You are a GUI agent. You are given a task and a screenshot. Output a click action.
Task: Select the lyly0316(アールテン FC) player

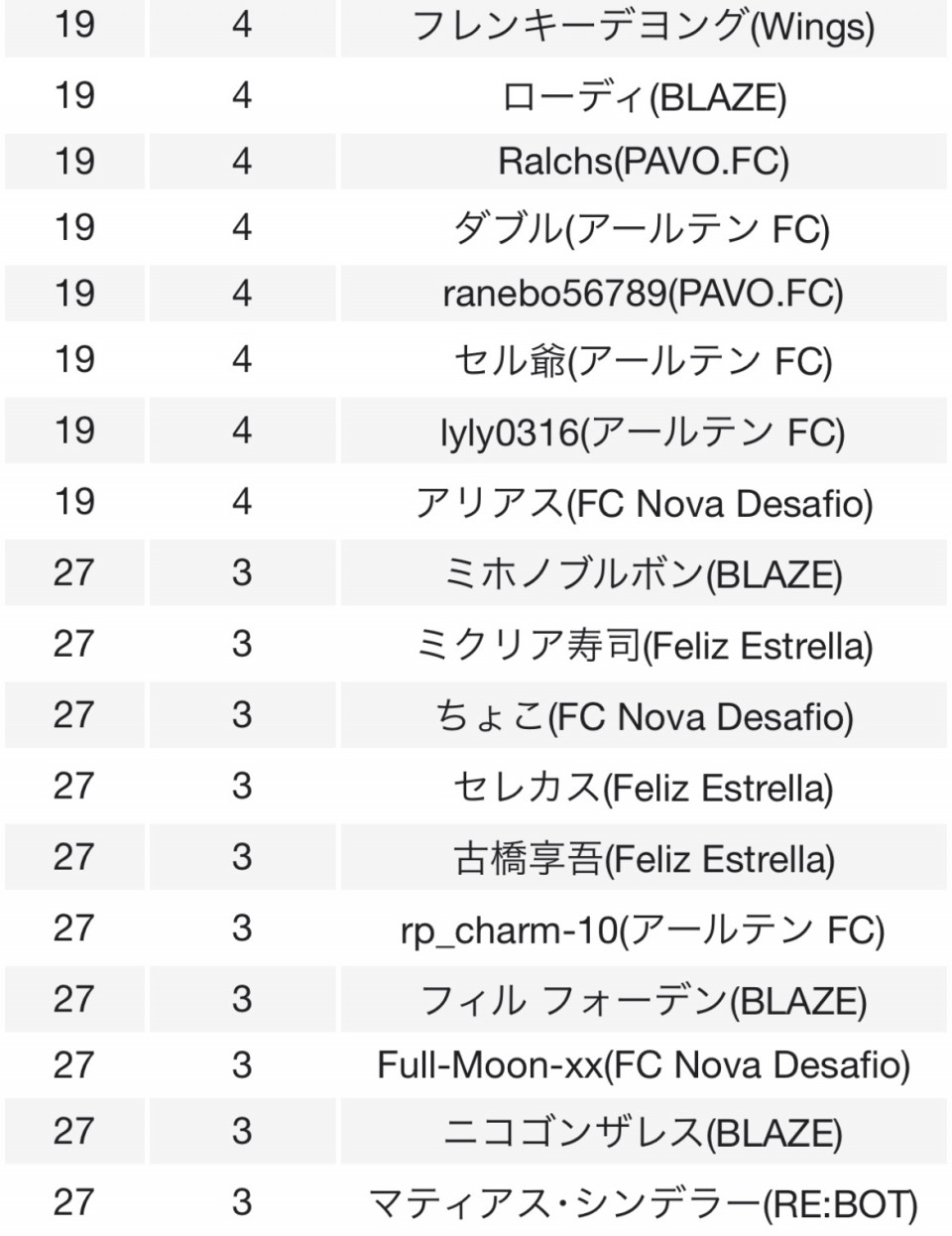[644, 432]
